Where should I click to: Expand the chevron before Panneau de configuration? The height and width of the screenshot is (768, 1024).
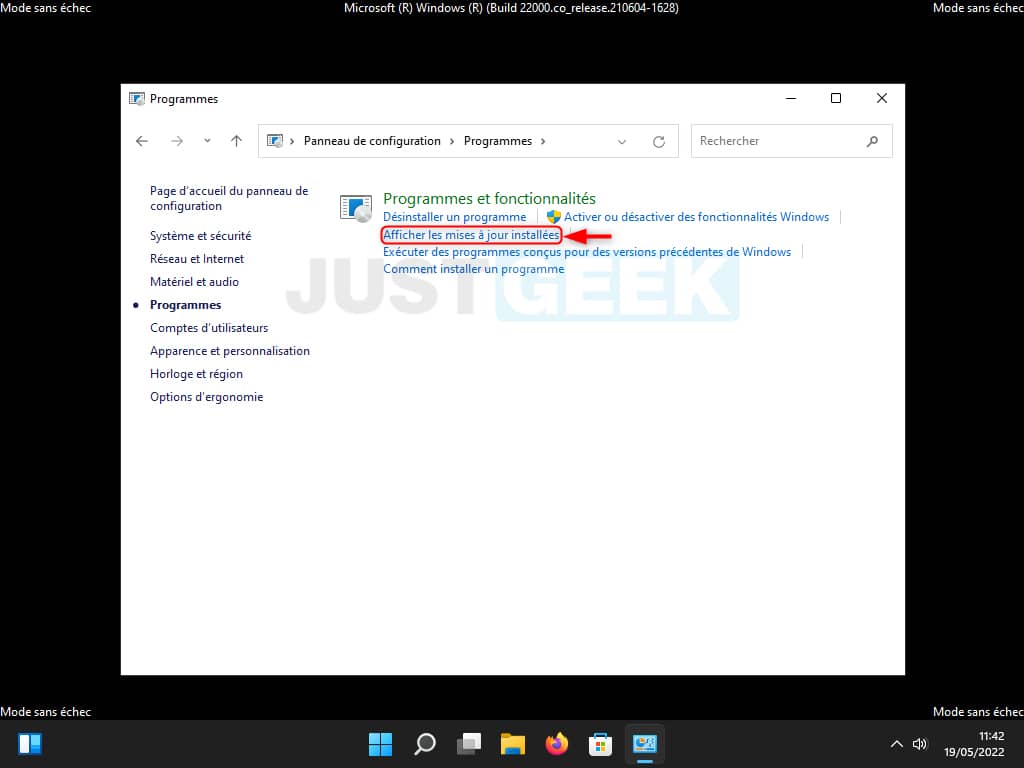pyautogui.click(x=292, y=141)
